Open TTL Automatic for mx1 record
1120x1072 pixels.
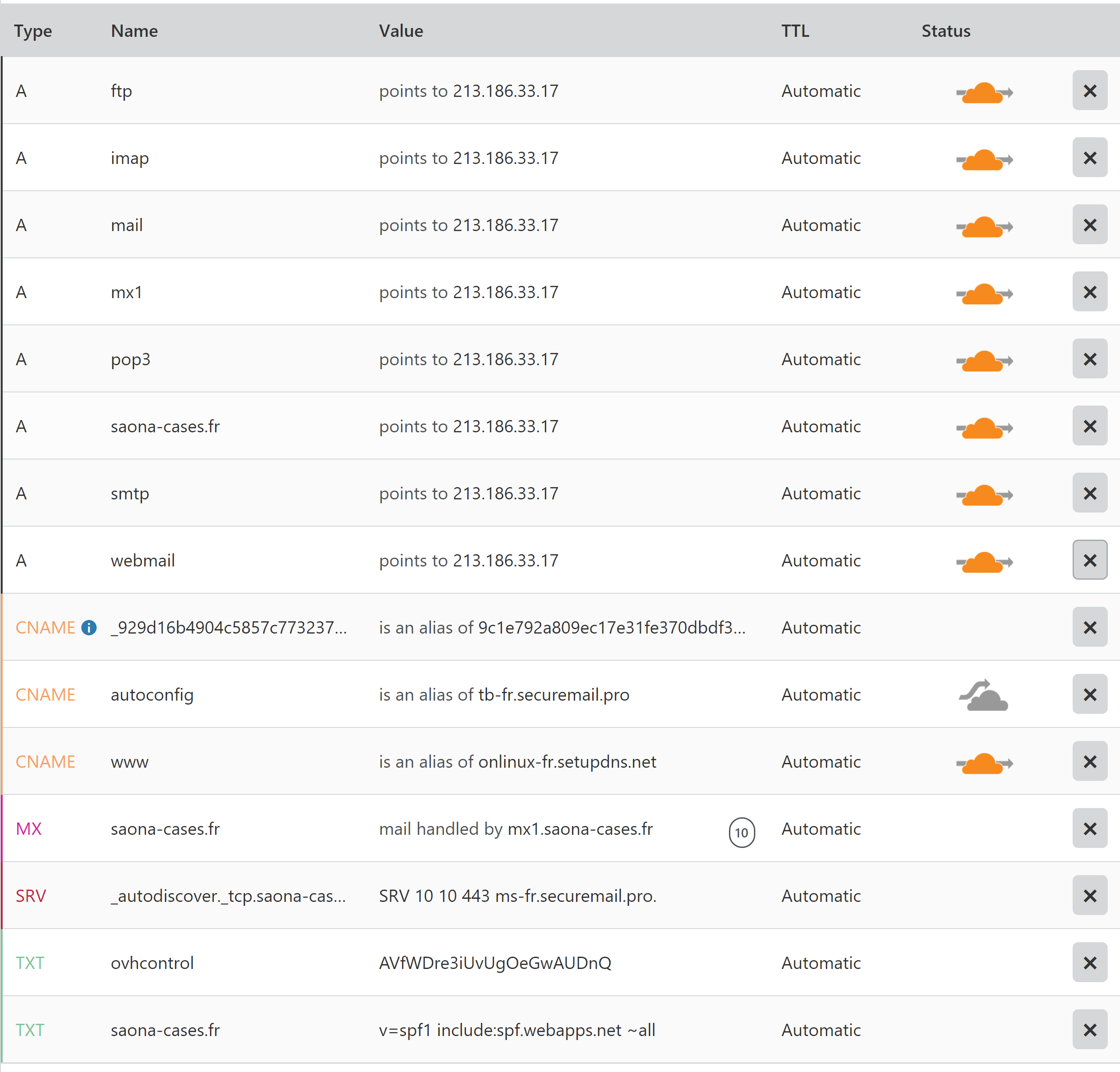pyautogui.click(x=821, y=292)
